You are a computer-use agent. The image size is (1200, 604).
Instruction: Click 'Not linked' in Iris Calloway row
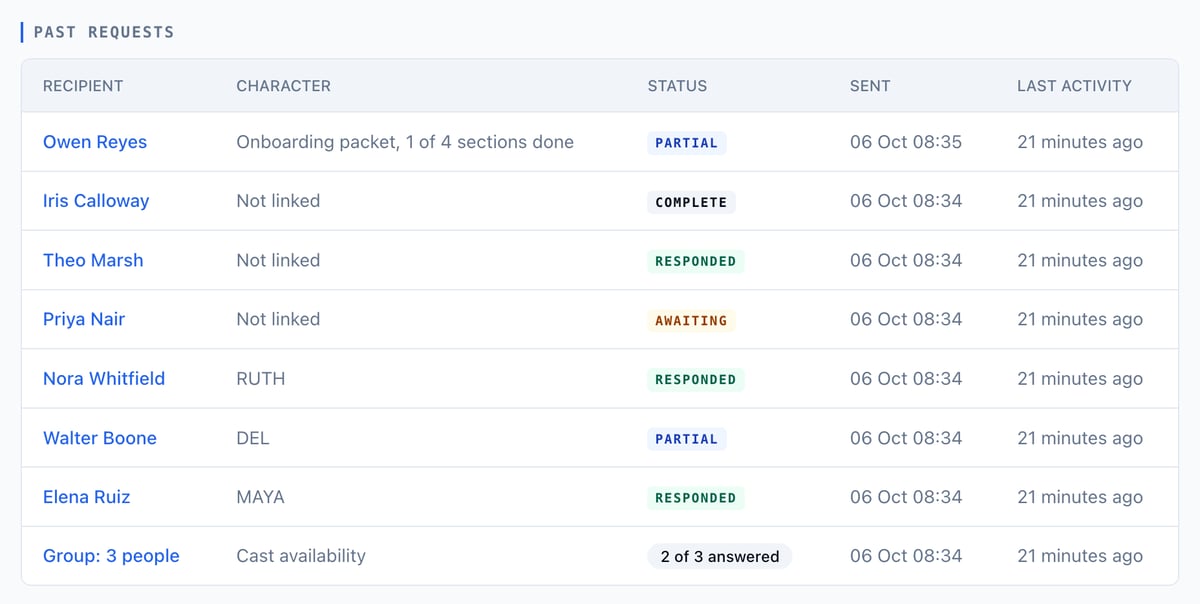[278, 201]
